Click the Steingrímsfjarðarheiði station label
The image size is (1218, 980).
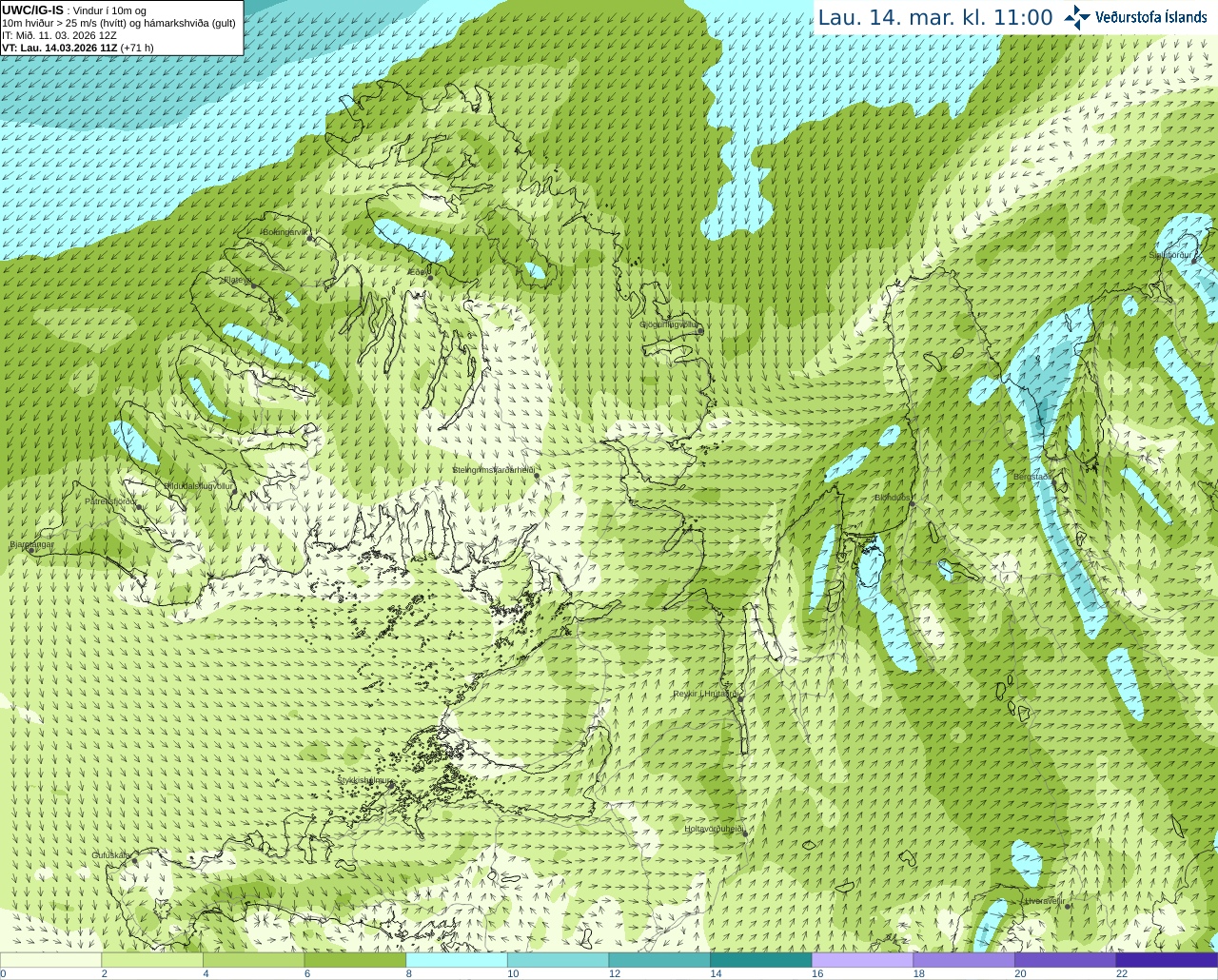493,470
